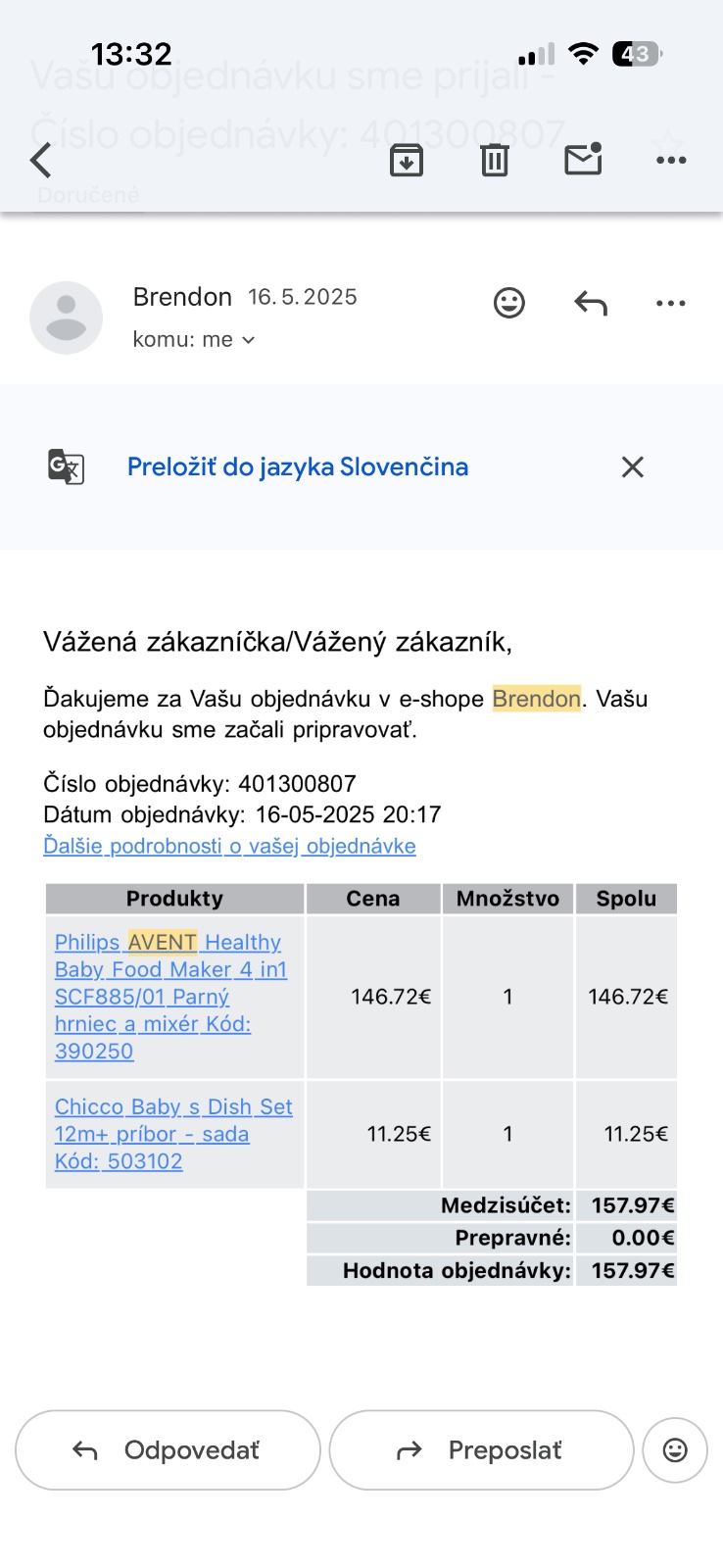Archive this email with the archive icon
This screenshot has height=1568, width=723.
[x=406, y=160]
